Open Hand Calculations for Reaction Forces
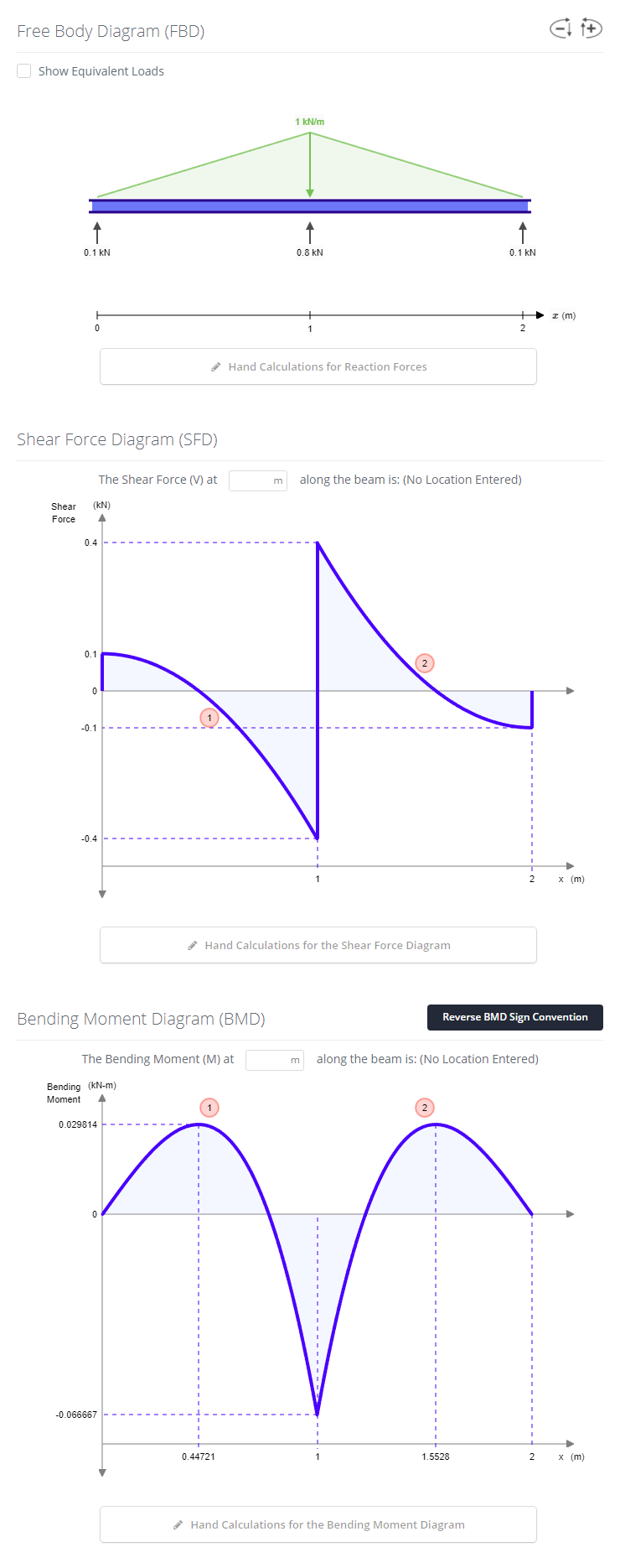Screen dimensions: 620x1568 pos(318,366)
